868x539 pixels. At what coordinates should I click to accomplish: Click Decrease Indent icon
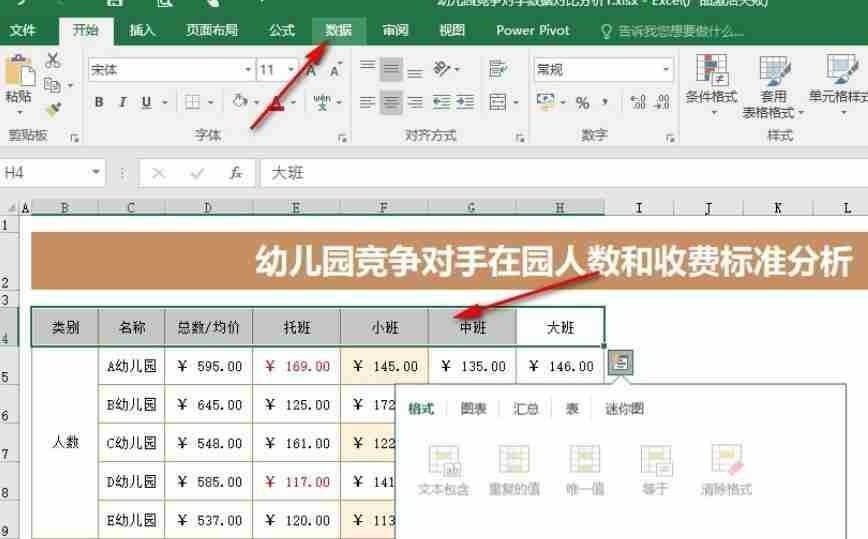pyautogui.click(x=441, y=102)
